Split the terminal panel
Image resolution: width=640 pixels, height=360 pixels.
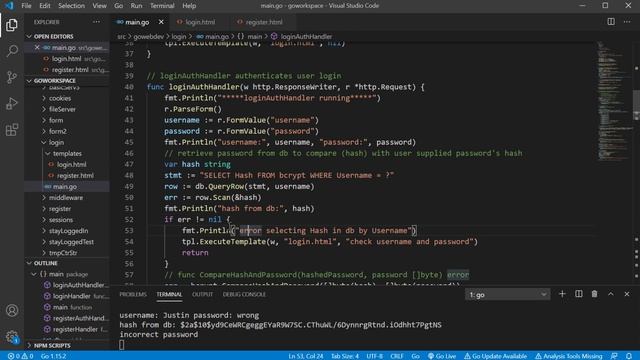[x=579, y=294]
